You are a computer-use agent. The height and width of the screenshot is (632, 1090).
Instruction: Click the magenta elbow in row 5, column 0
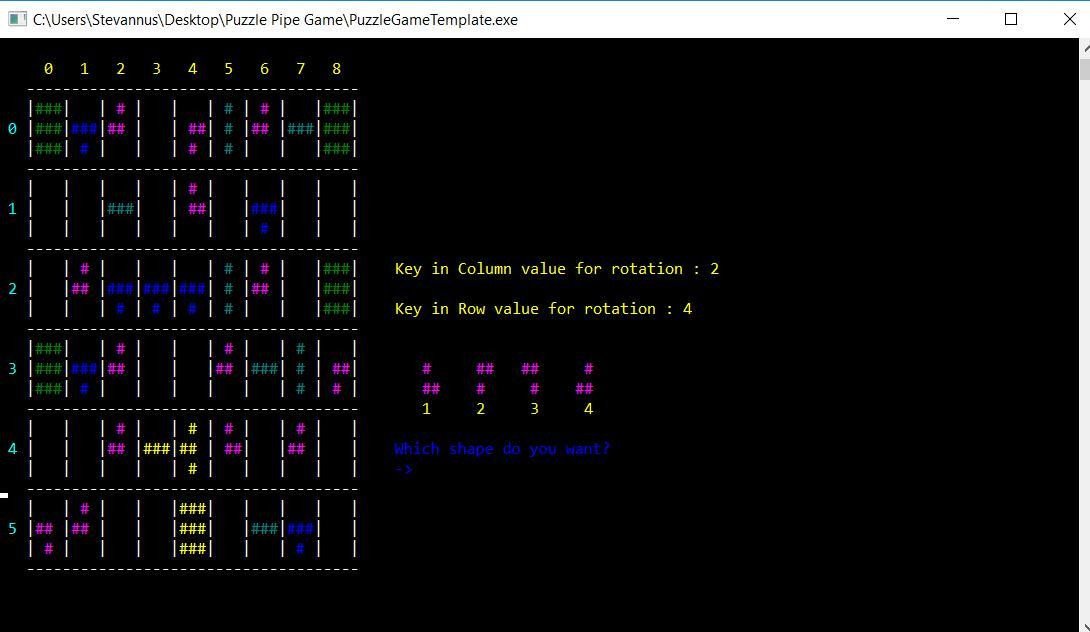pos(44,537)
